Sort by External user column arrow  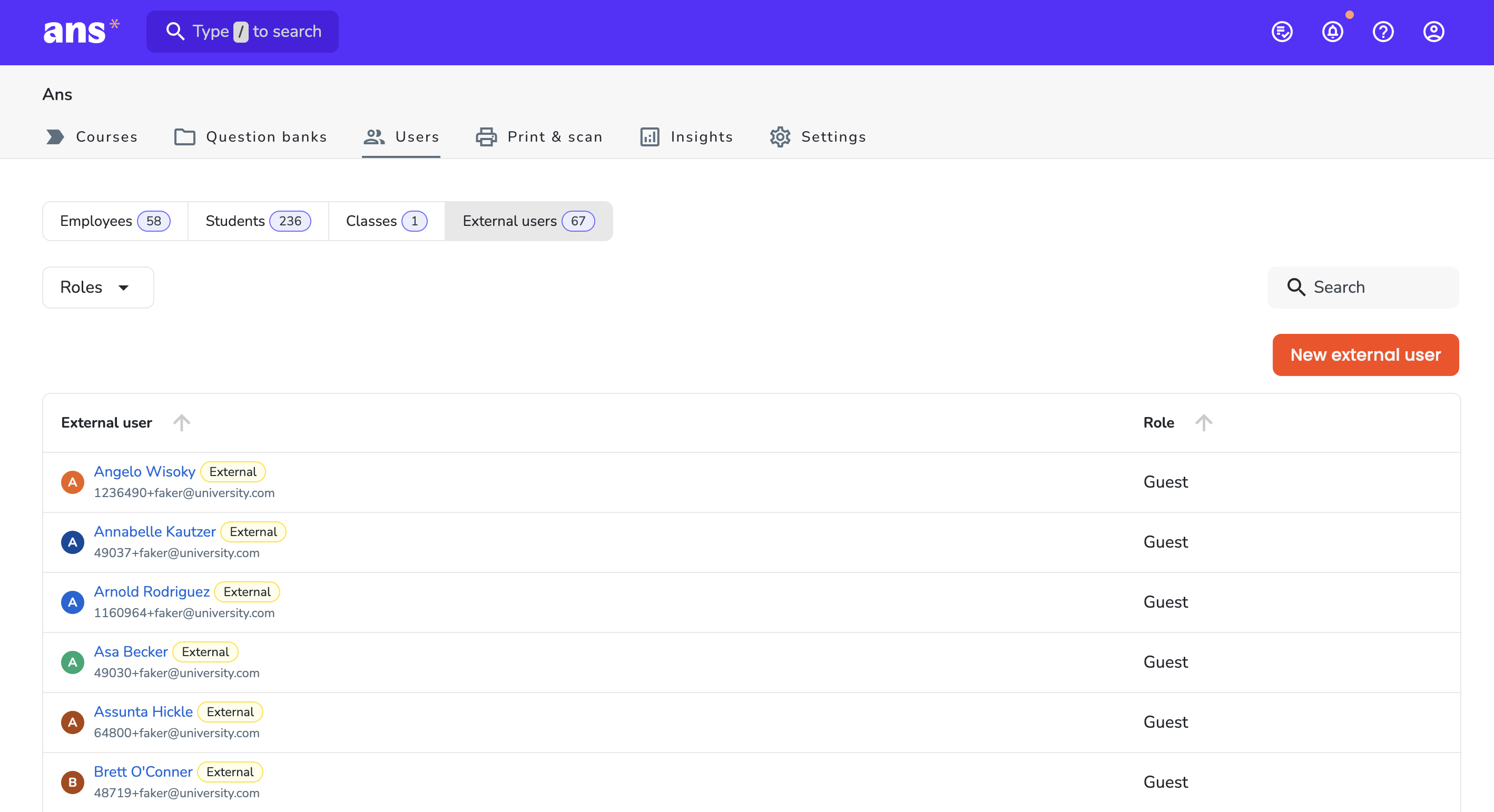[x=182, y=422]
